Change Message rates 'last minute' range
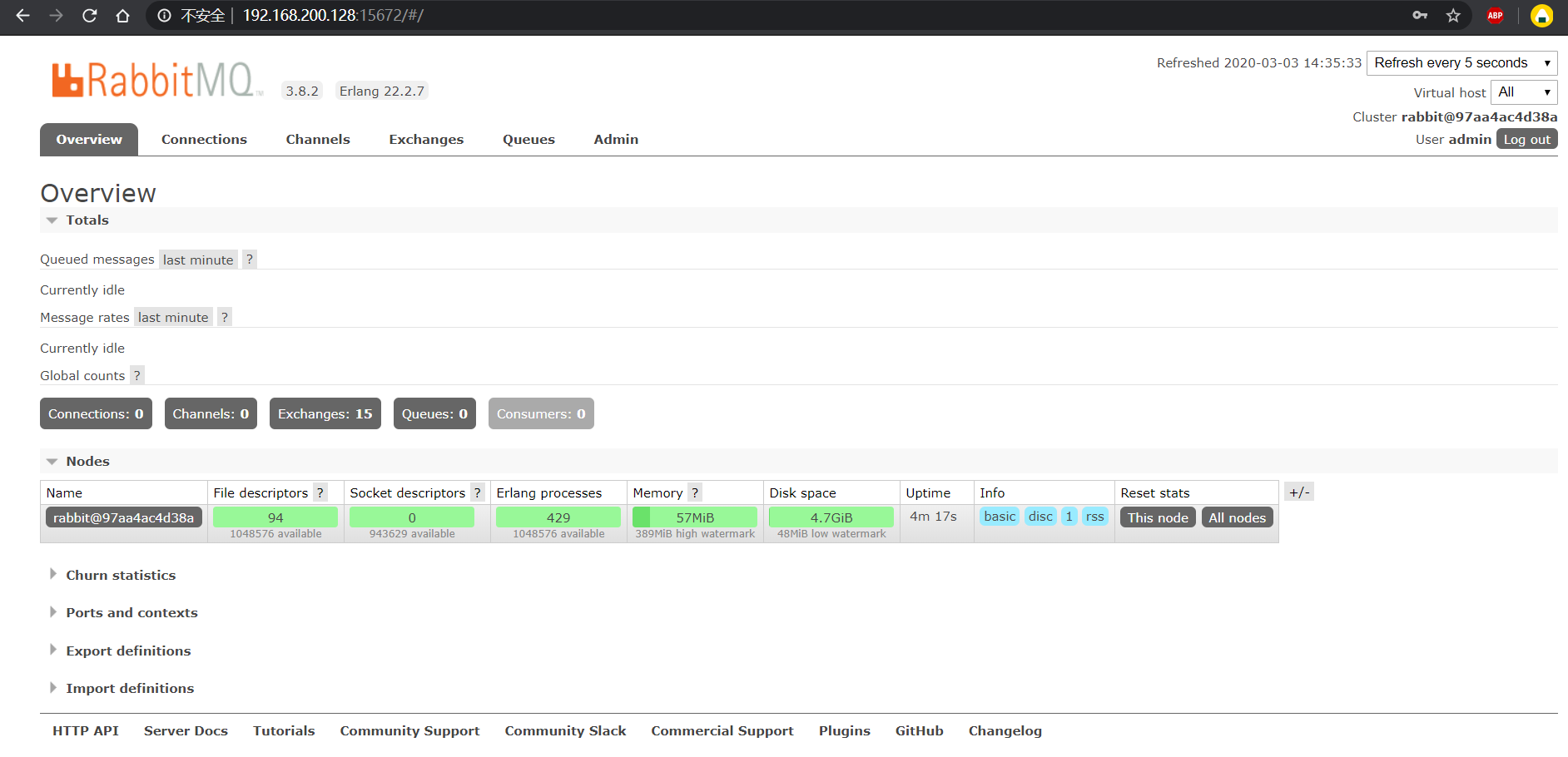This screenshot has height=757, width=1568. tap(173, 318)
